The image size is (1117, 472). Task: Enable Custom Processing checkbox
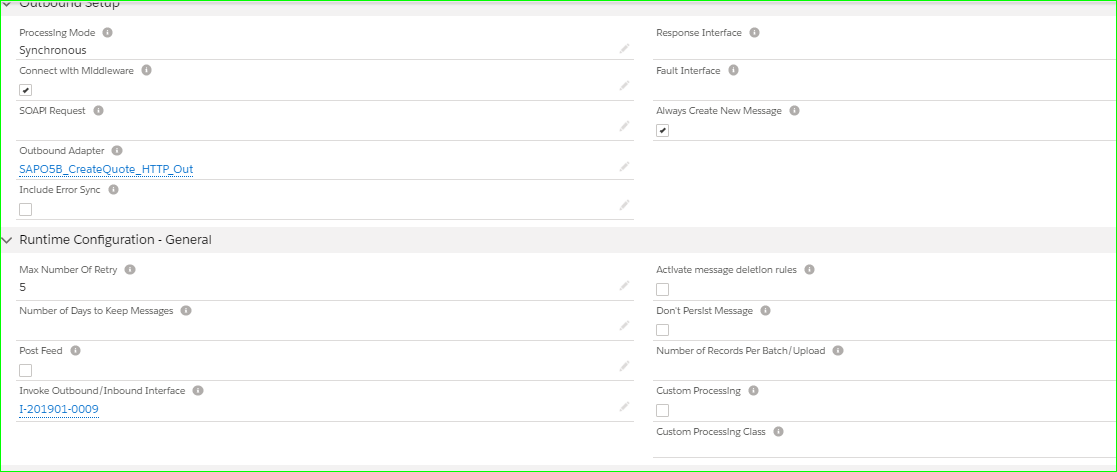[663, 410]
